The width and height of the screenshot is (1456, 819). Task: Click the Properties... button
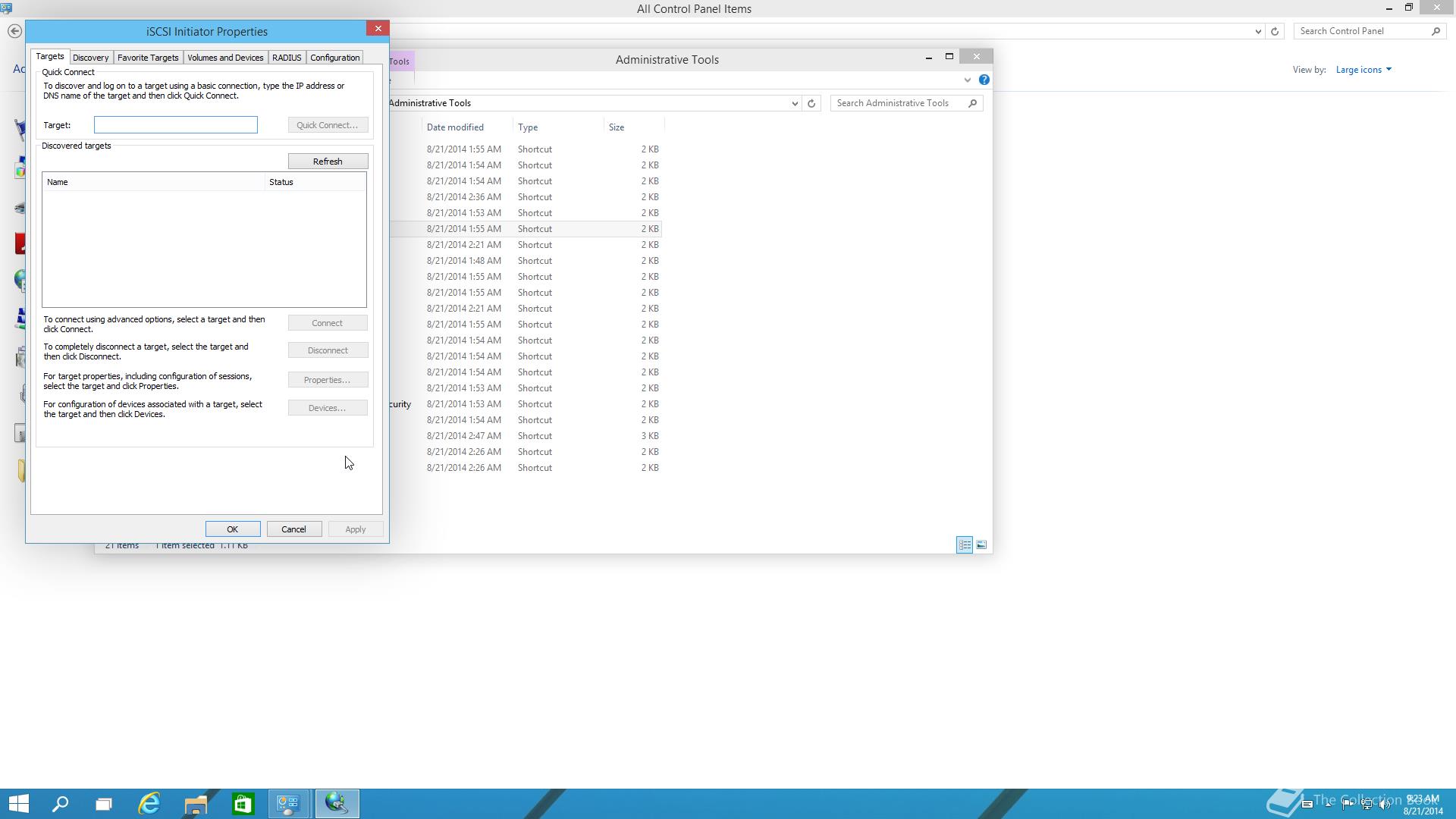pos(328,380)
